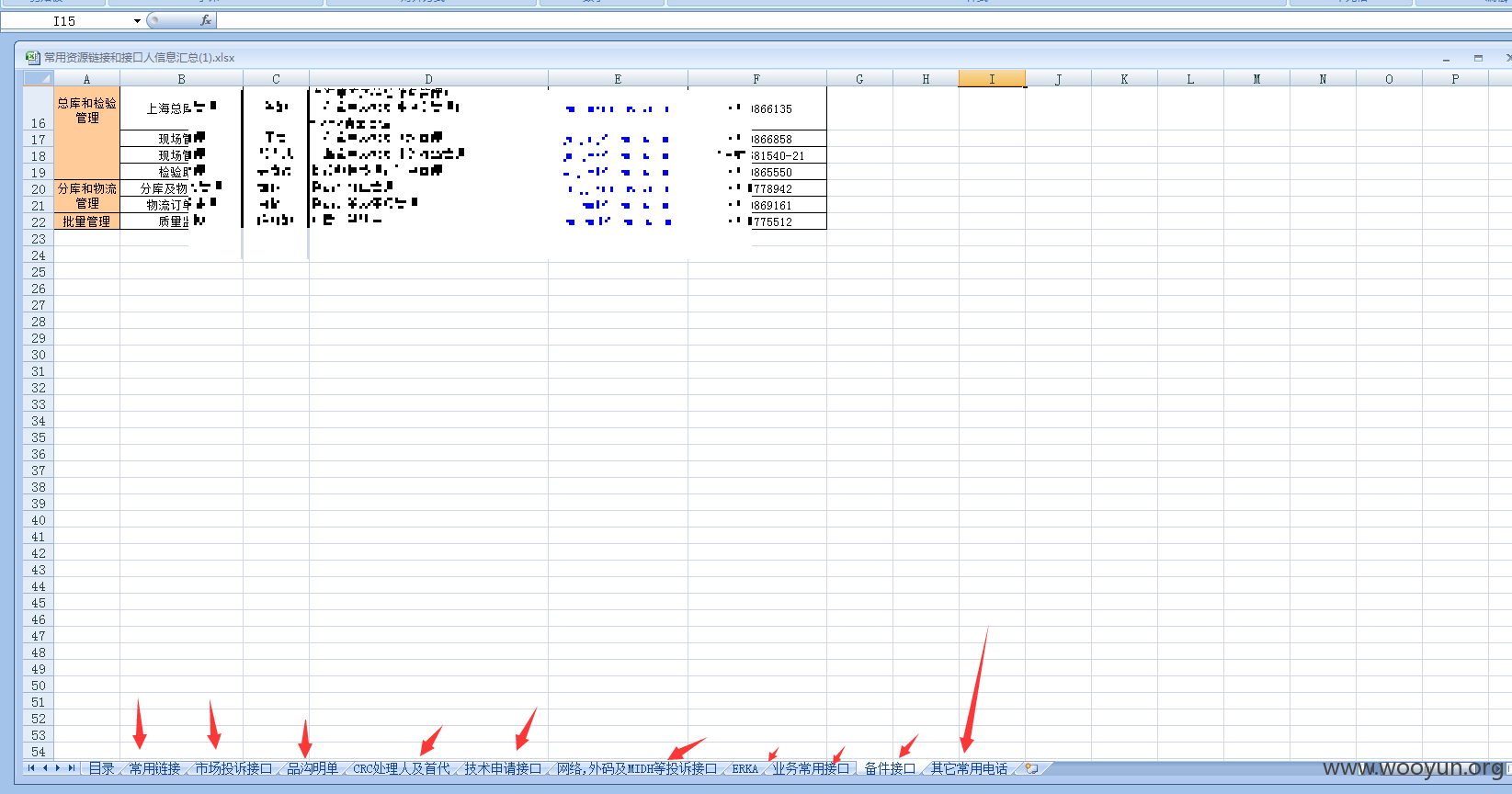
Task: Select column I header
Action: click(992, 79)
